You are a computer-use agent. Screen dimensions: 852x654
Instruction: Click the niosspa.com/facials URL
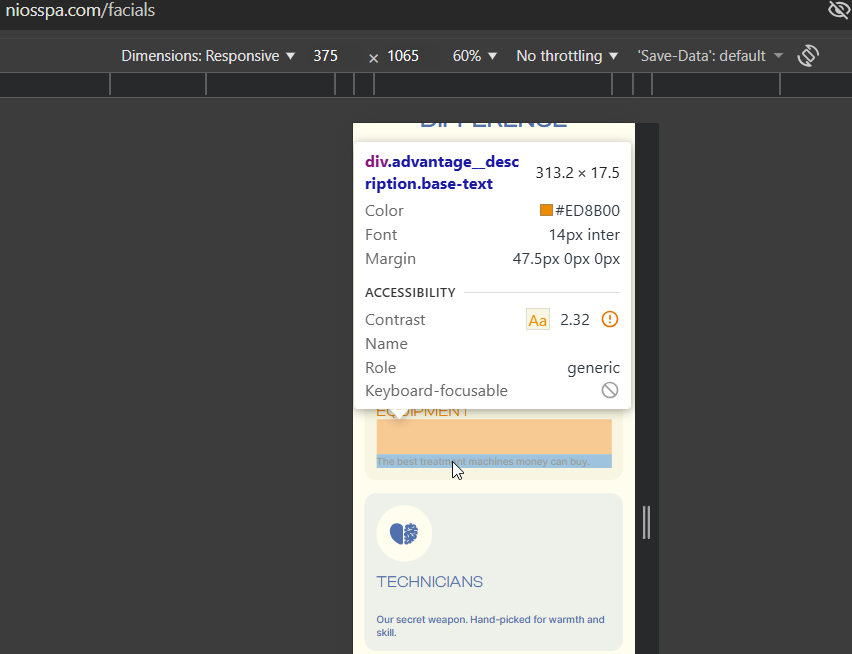click(x=80, y=10)
